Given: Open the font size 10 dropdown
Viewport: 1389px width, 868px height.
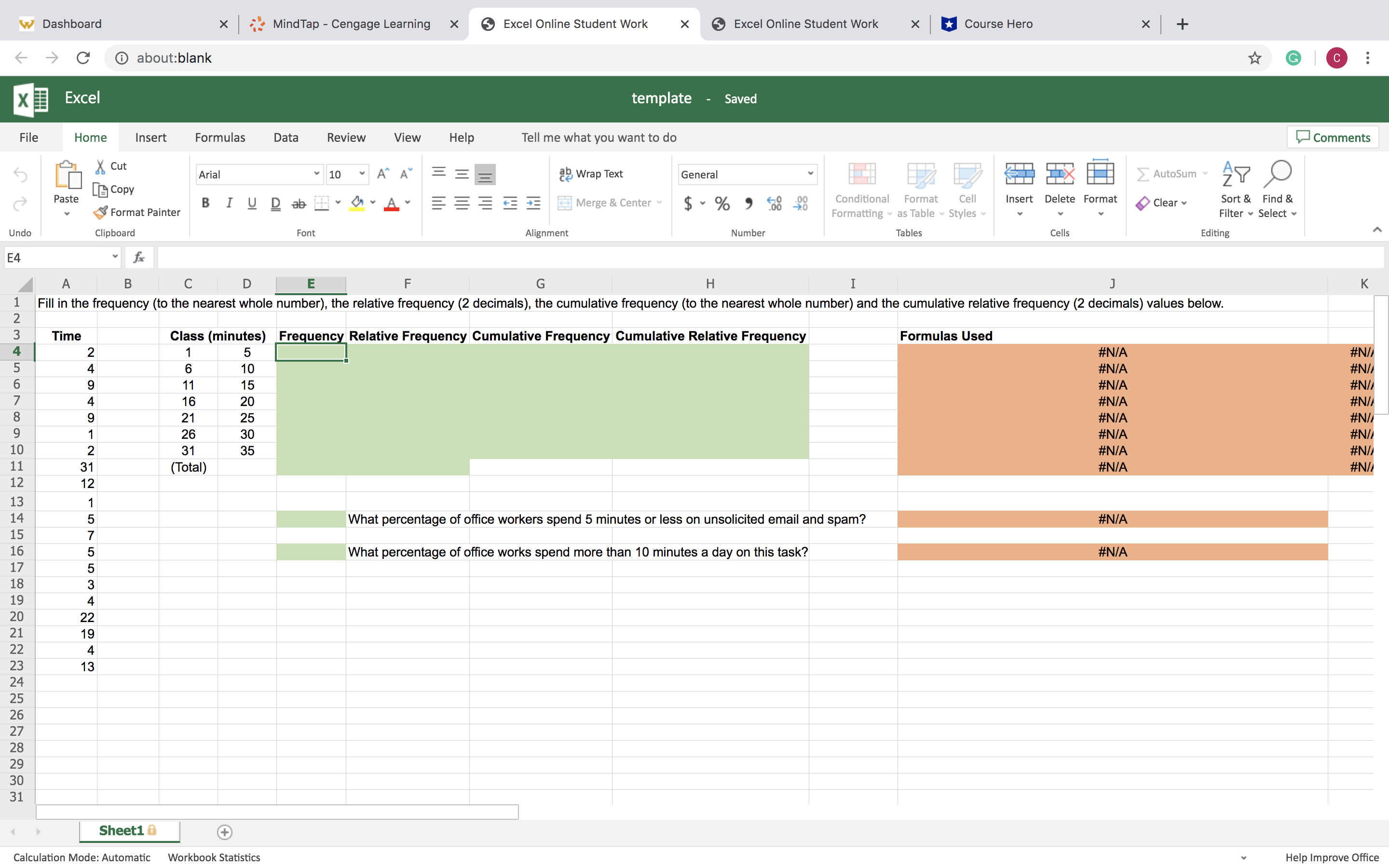Looking at the screenshot, I should point(362,174).
